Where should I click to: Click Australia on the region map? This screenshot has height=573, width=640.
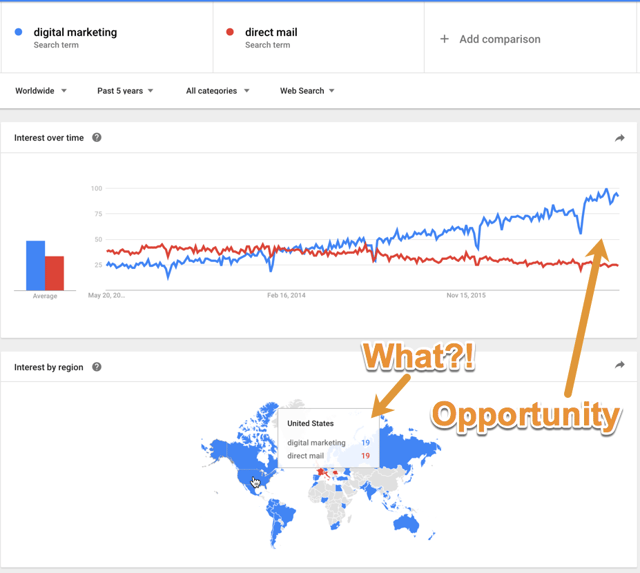pos(406,523)
